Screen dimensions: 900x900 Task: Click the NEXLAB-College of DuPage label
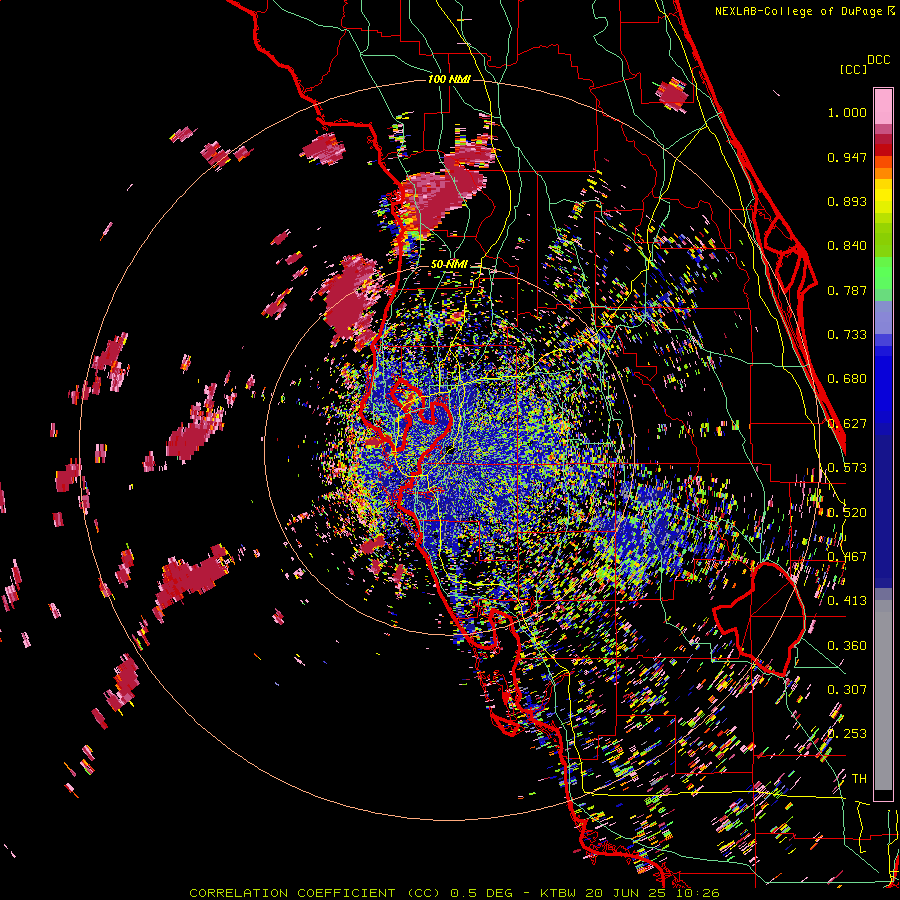(x=800, y=11)
